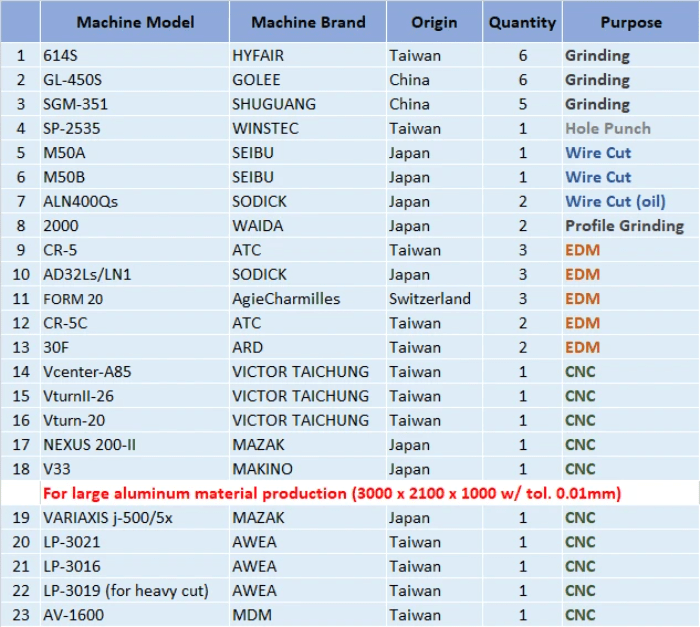Screen dimensions: 700x627
Task: Click the ATC brand cell for CR-5C
Action: click(x=308, y=323)
